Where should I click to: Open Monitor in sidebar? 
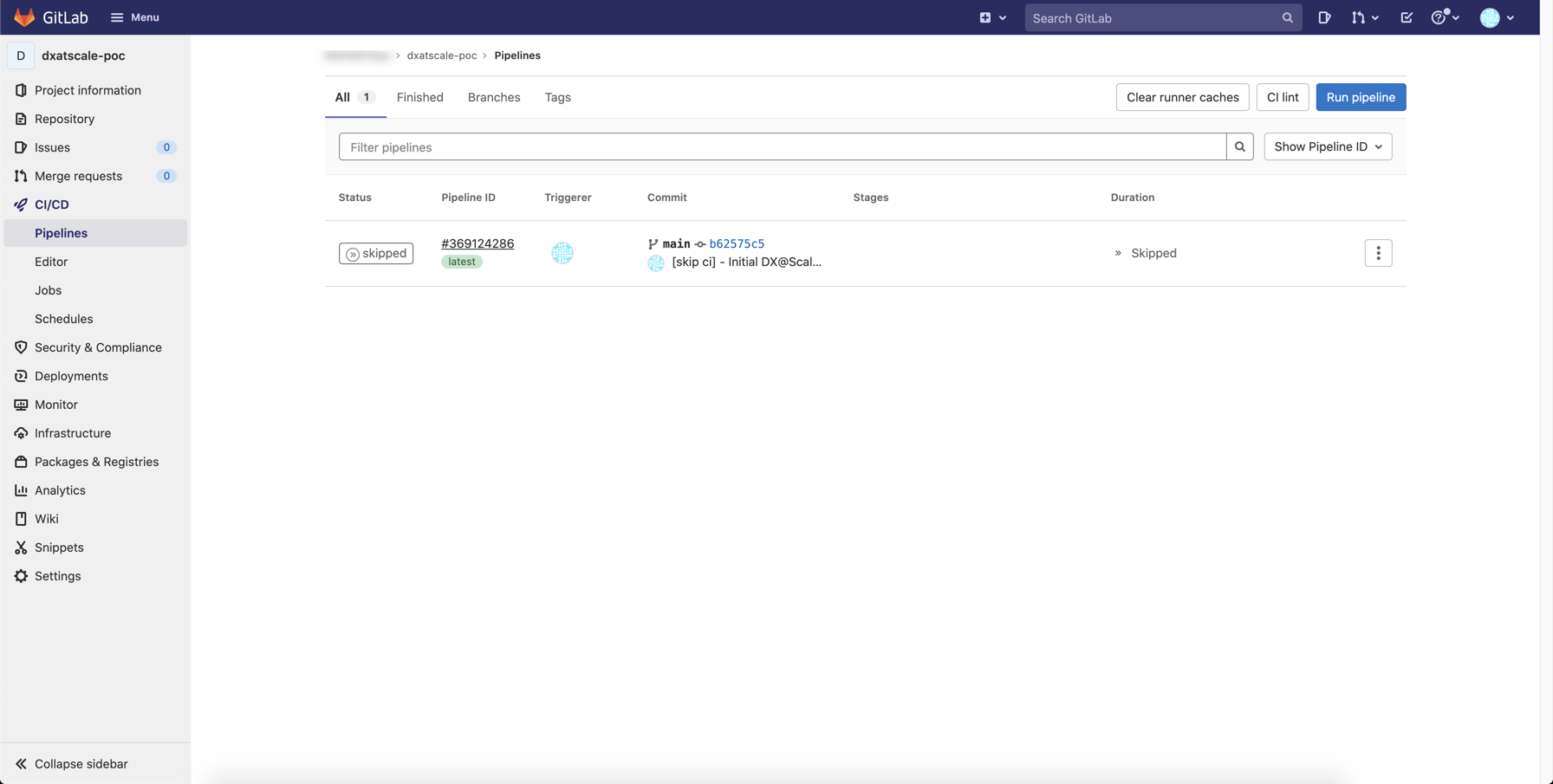[95, 405]
